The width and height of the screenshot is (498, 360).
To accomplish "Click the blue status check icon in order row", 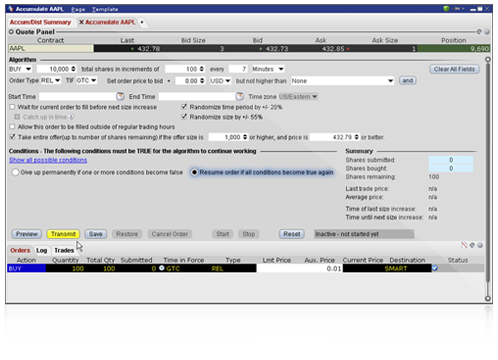I will [x=435, y=268].
